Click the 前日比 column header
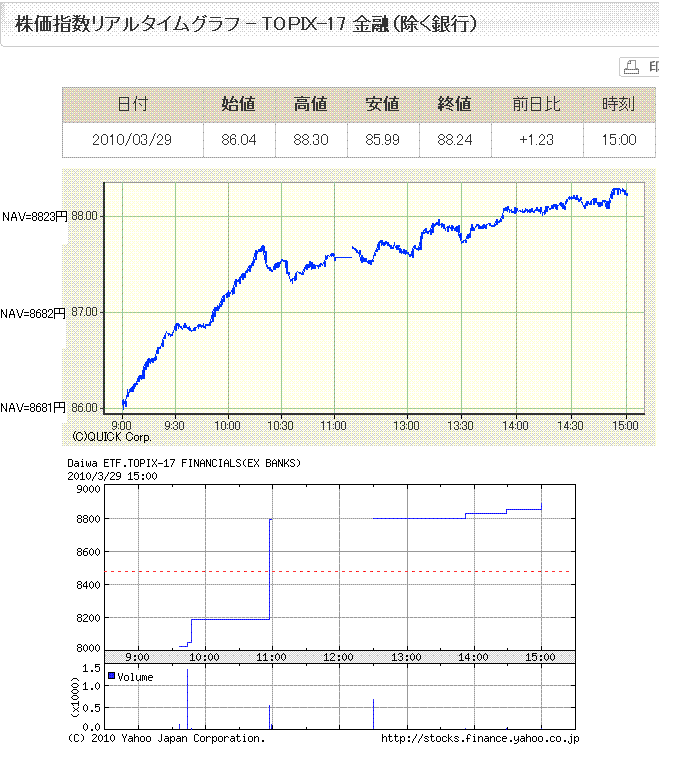The image size is (673, 757). click(x=535, y=104)
